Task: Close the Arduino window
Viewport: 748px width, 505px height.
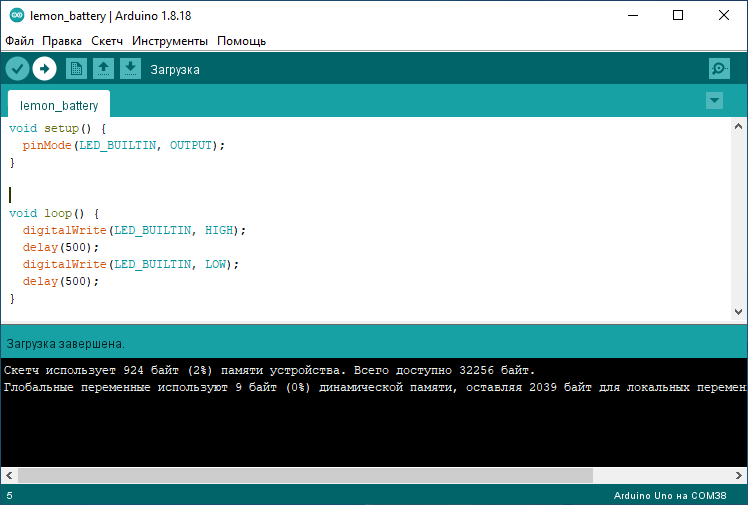Action: pos(724,15)
